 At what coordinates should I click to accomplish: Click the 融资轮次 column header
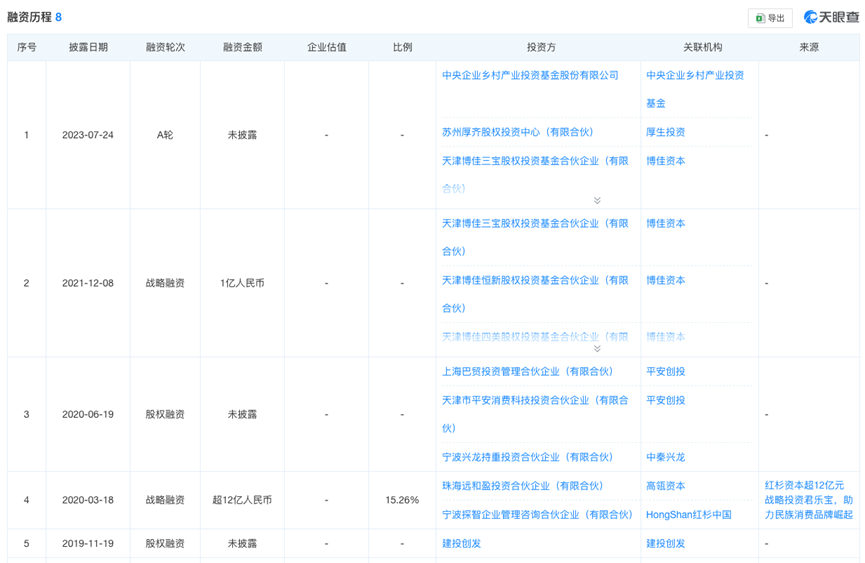click(x=165, y=47)
